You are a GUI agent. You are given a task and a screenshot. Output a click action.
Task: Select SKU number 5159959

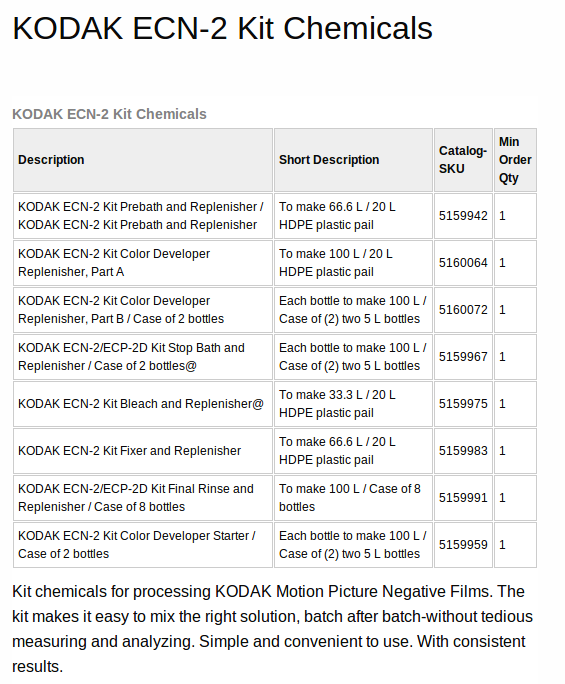(463, 545)
